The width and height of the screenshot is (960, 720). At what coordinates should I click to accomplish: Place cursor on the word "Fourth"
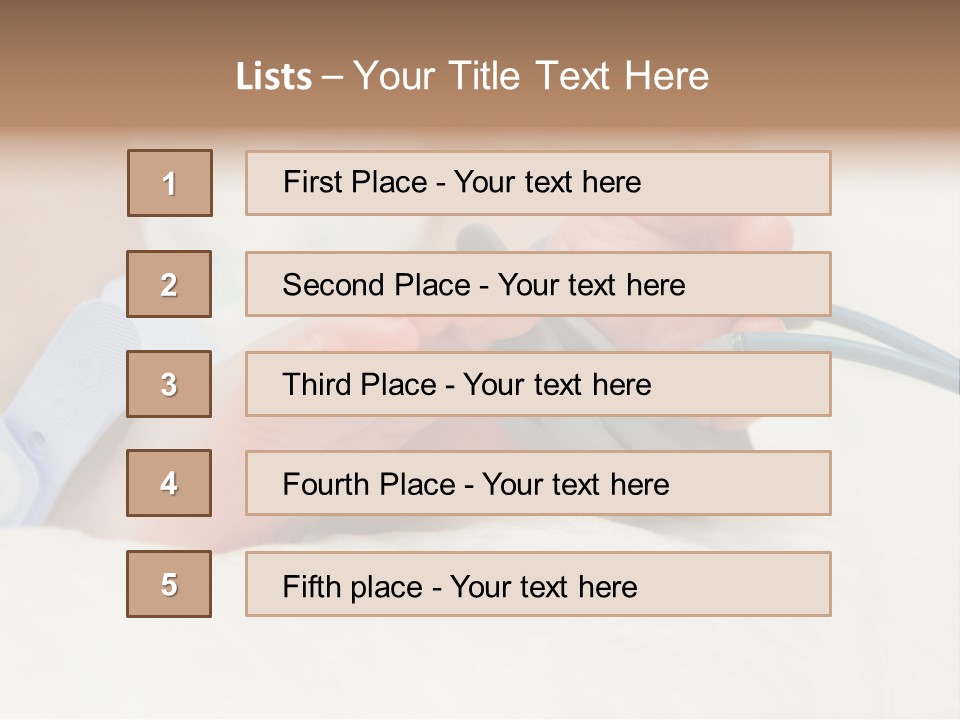[x=322, y=485]
